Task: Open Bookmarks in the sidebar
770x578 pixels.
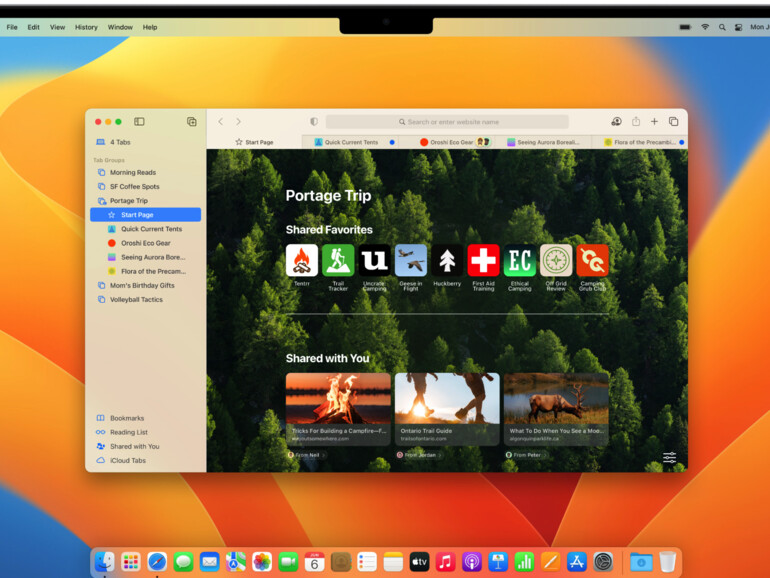Action: point(145,418)
